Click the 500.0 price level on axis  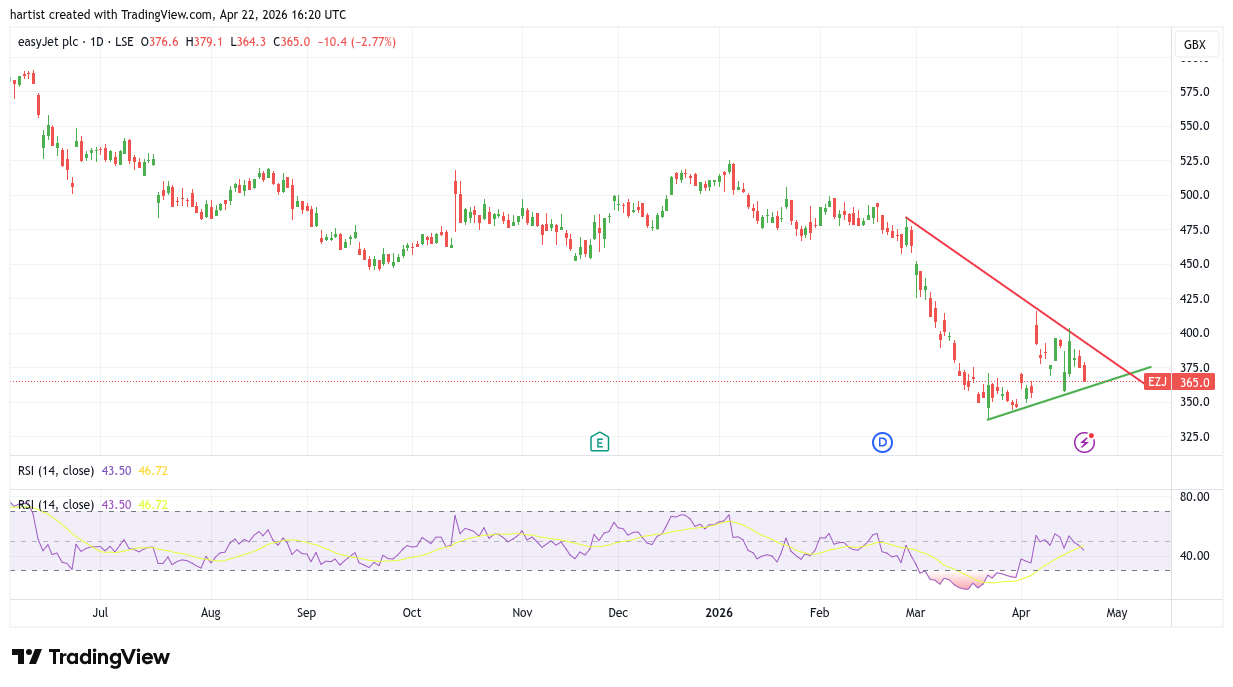(x=1194, y=195)
